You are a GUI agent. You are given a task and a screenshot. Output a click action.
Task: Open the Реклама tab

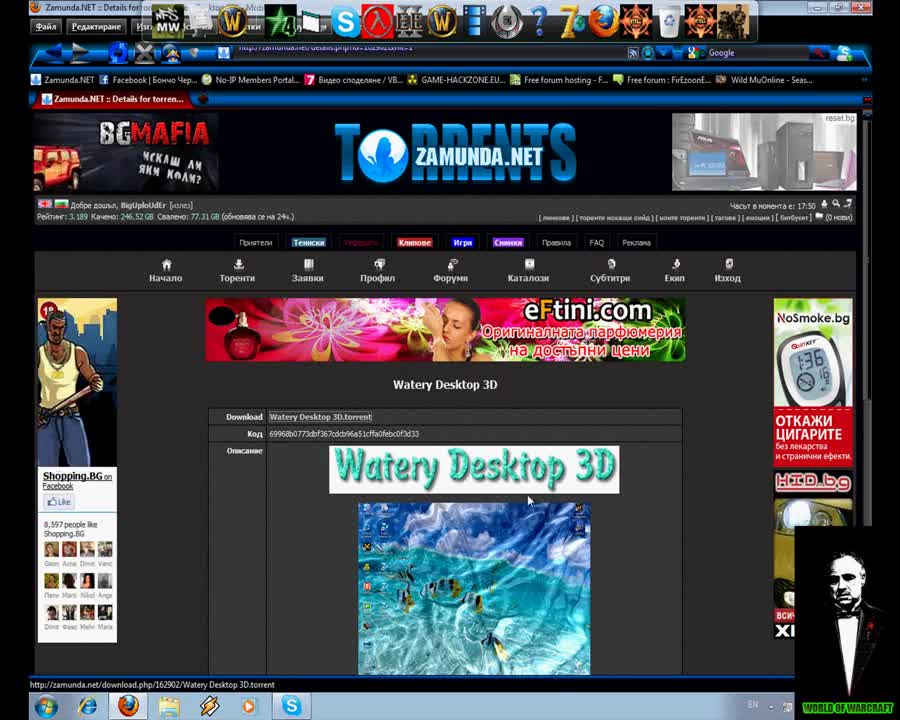click(x=636, y=242)
